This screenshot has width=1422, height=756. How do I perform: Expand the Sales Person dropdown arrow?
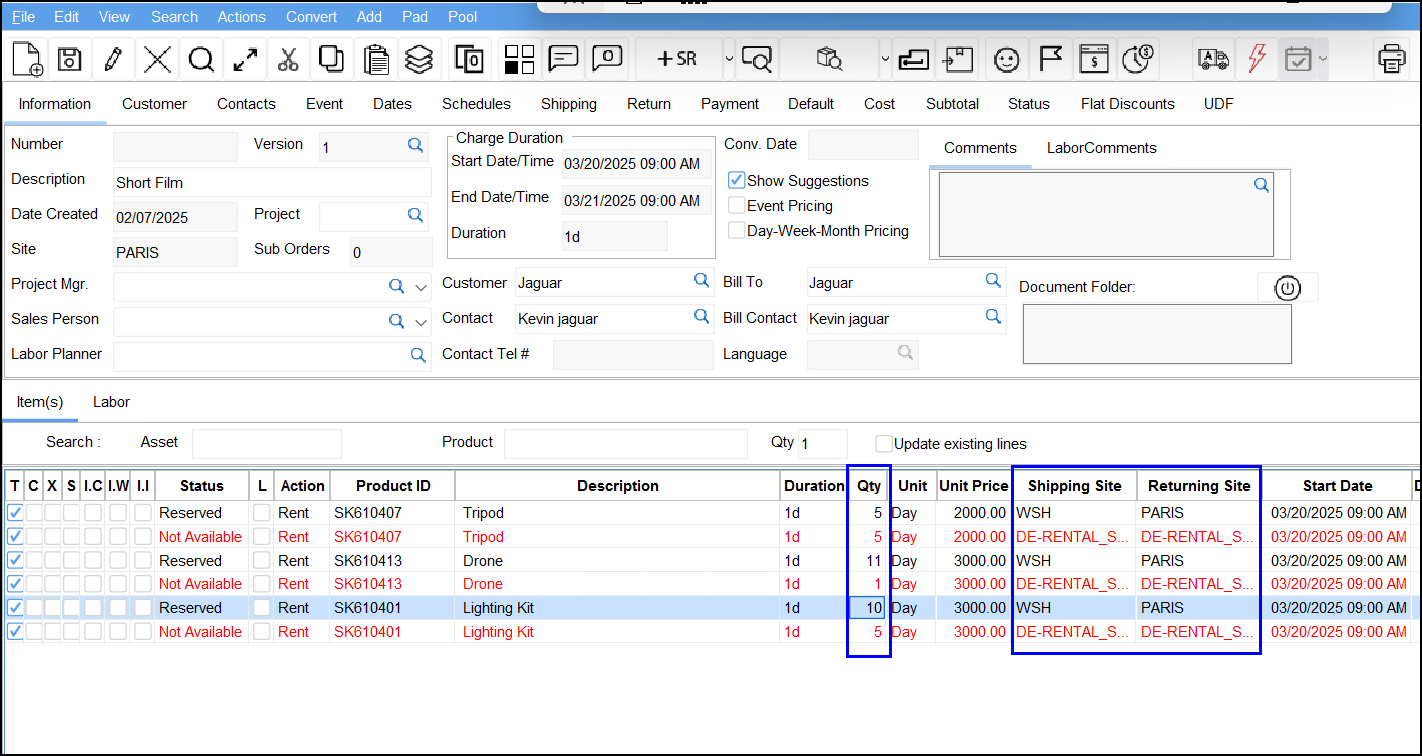coord(421,322)
